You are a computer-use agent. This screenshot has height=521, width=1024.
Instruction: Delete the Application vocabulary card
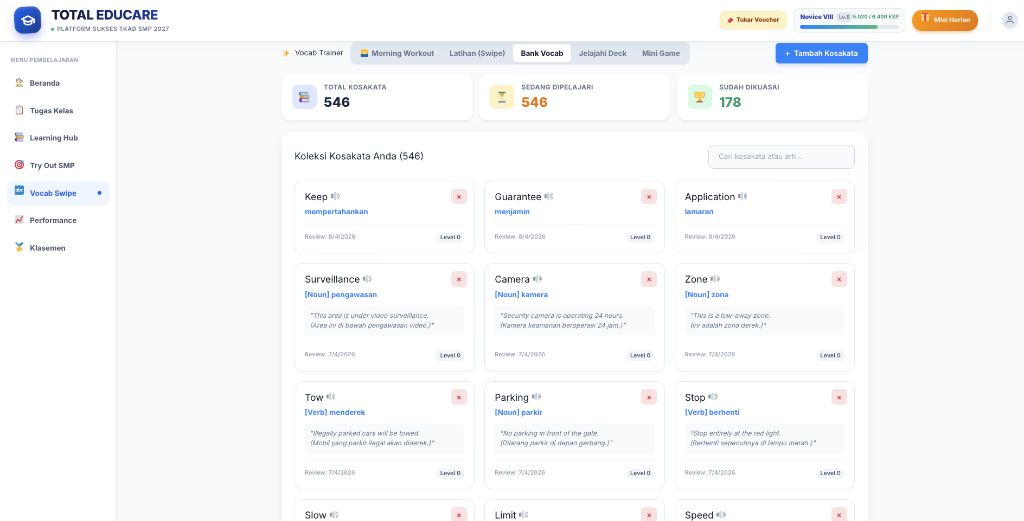[839, 197]
